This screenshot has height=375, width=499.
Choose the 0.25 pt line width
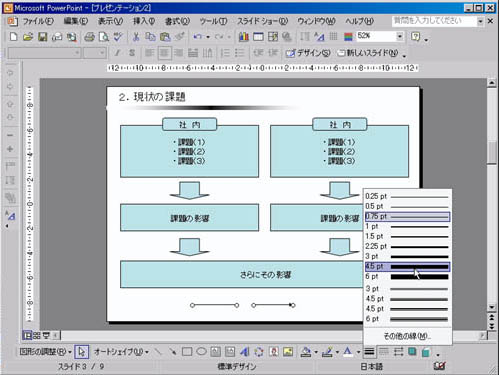407,196
